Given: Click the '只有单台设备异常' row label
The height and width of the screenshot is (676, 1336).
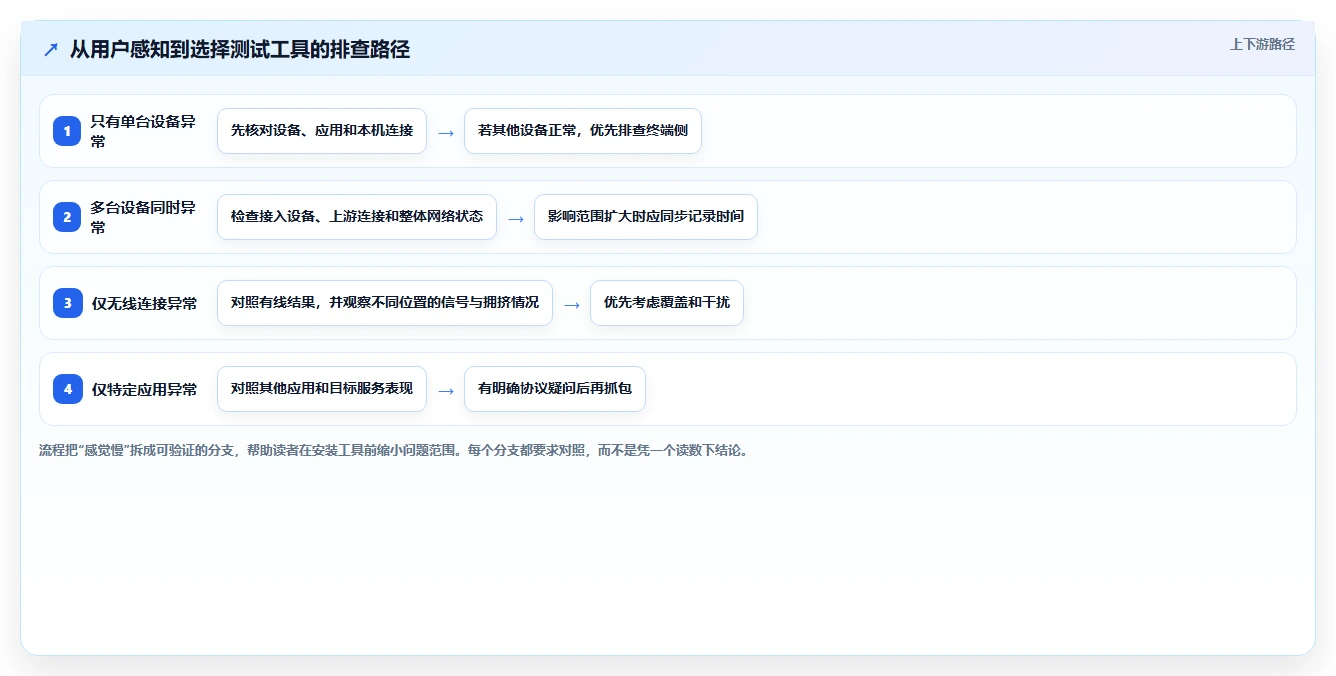Looking at the screenshot, I should [143, 131].
